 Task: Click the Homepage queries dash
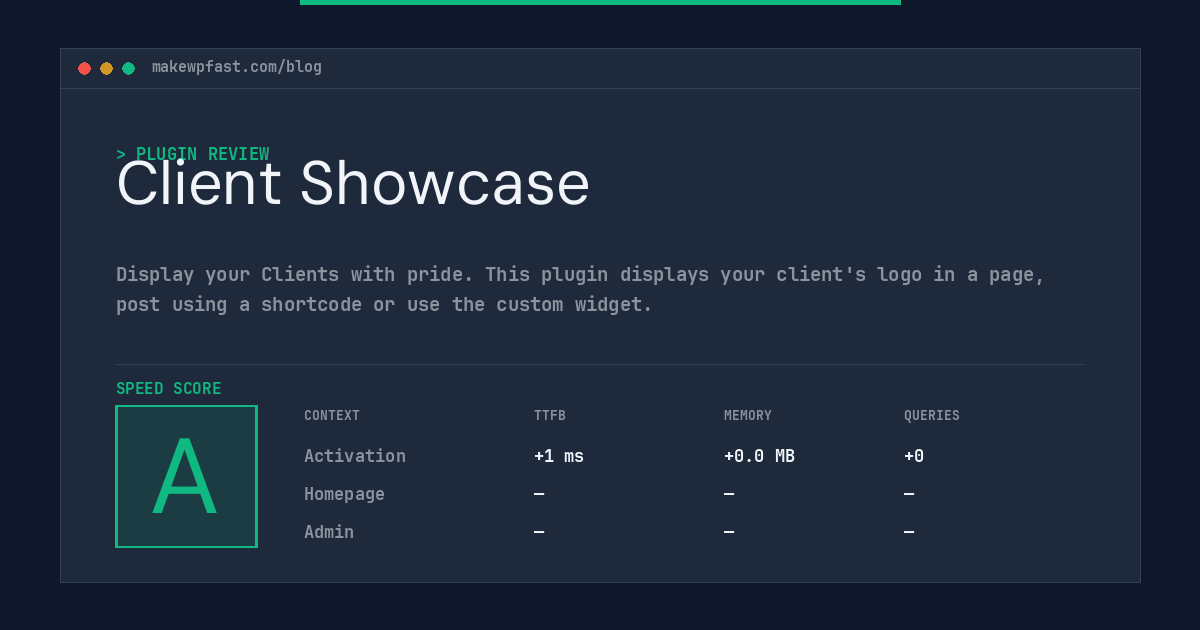point(909,494)
